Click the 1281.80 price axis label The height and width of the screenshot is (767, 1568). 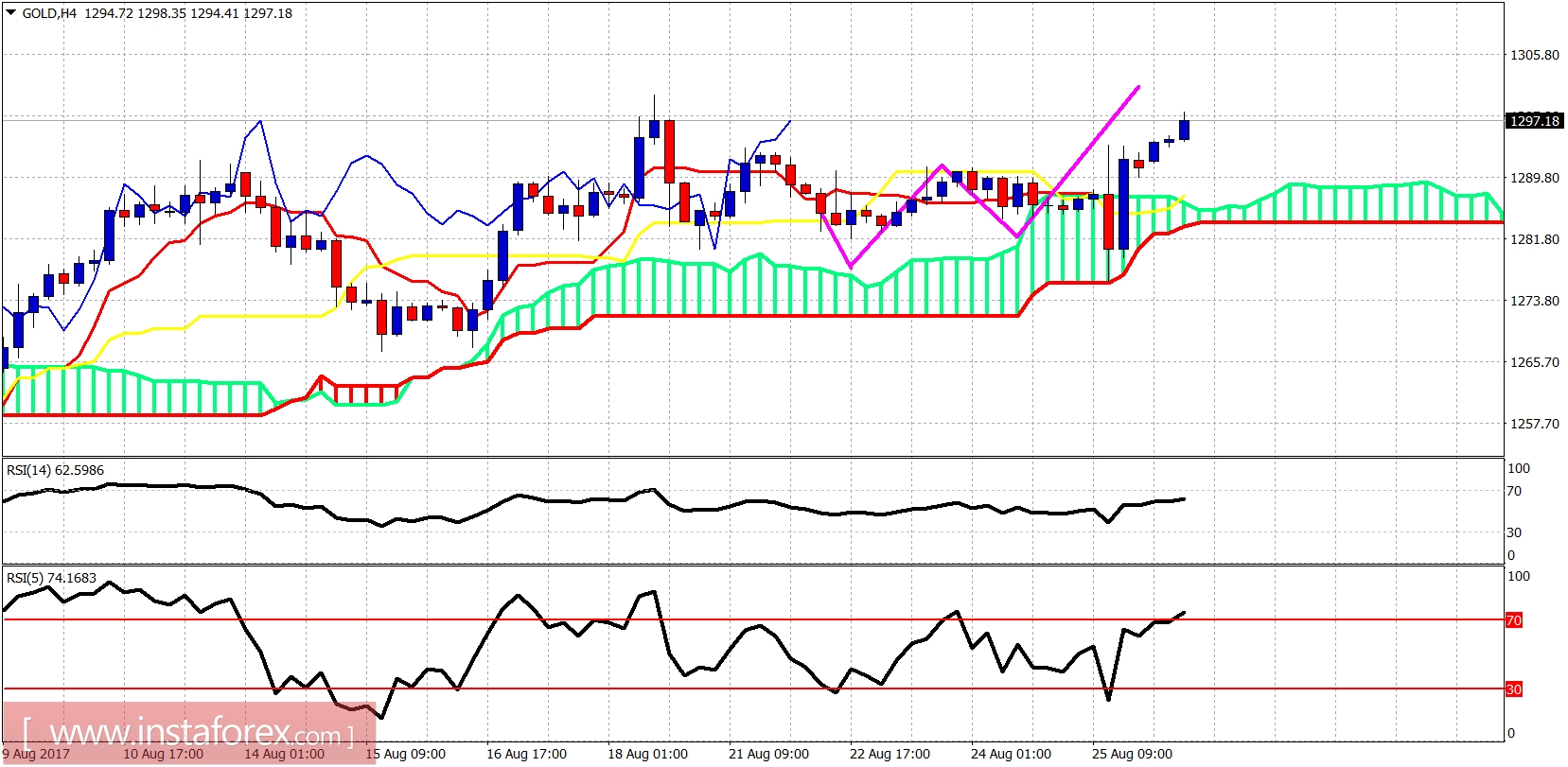1534,239
